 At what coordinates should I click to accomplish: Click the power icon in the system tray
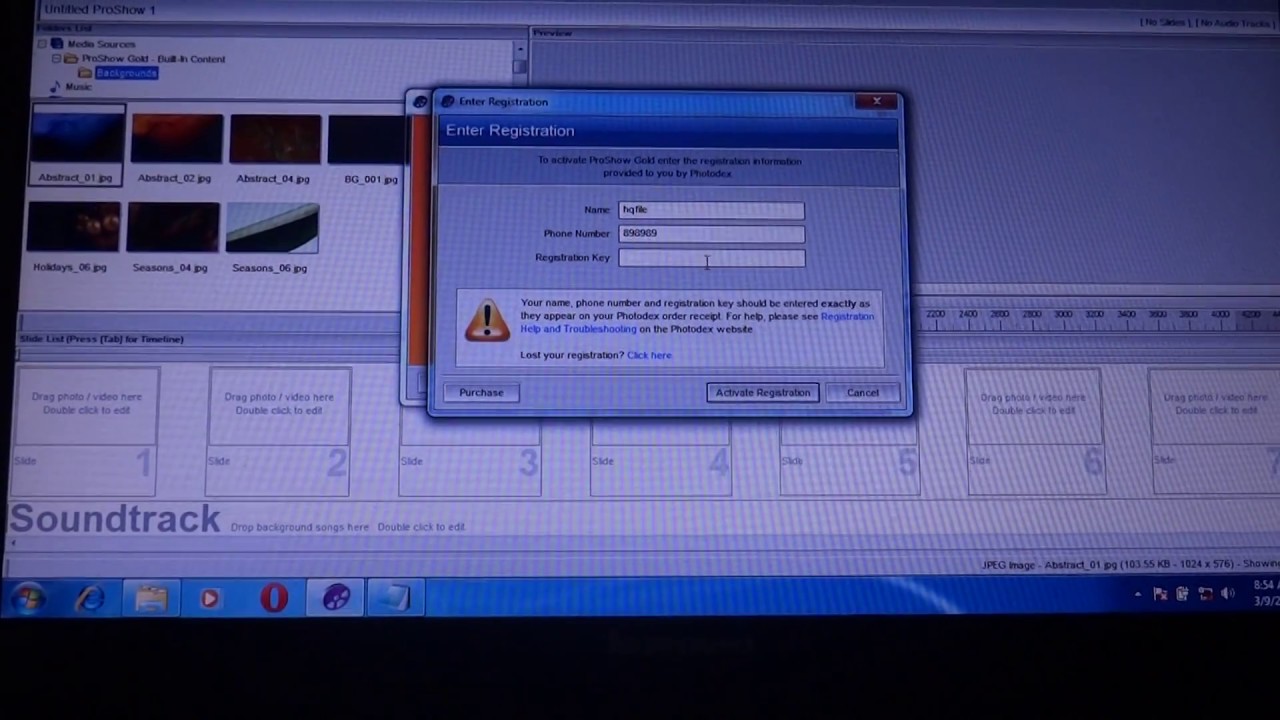[1183, 594]
